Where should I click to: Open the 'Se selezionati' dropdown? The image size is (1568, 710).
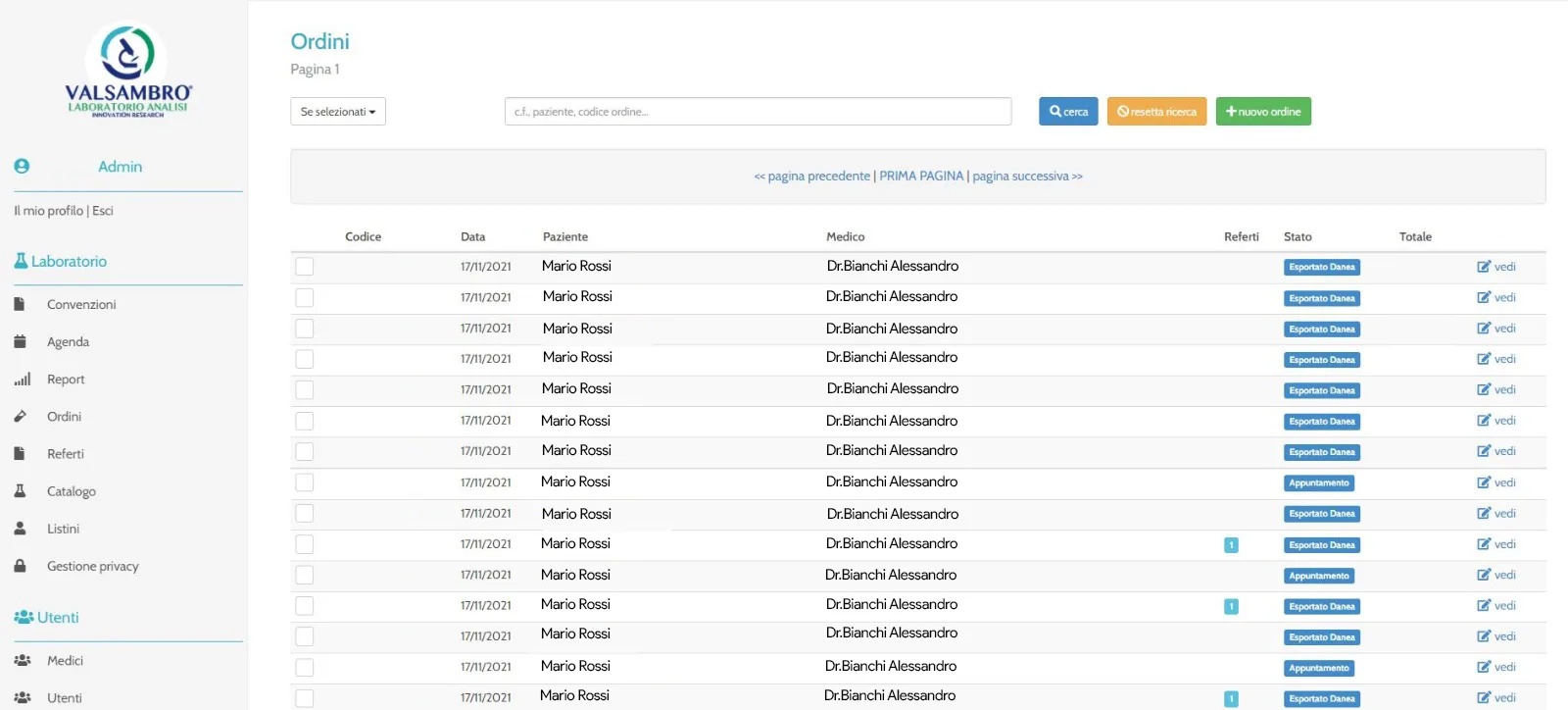point(338,112)
